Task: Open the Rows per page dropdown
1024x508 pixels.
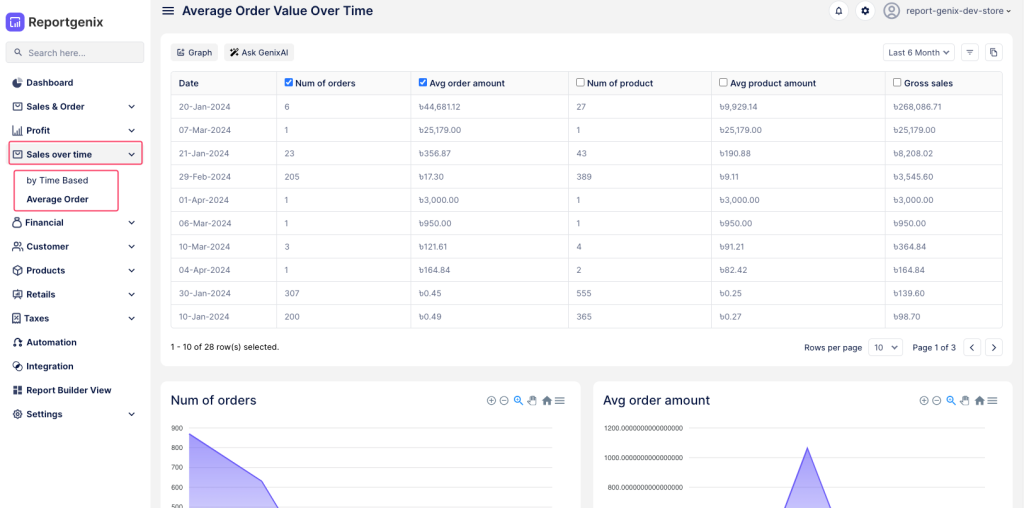Action: click(885, 347)
